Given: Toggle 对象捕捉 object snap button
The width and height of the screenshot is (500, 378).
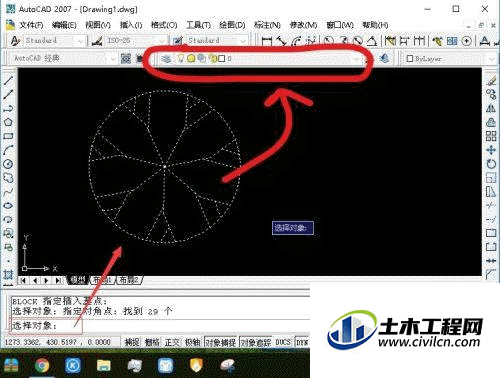Looking at the screenshot, I should (x=220, y=342).
